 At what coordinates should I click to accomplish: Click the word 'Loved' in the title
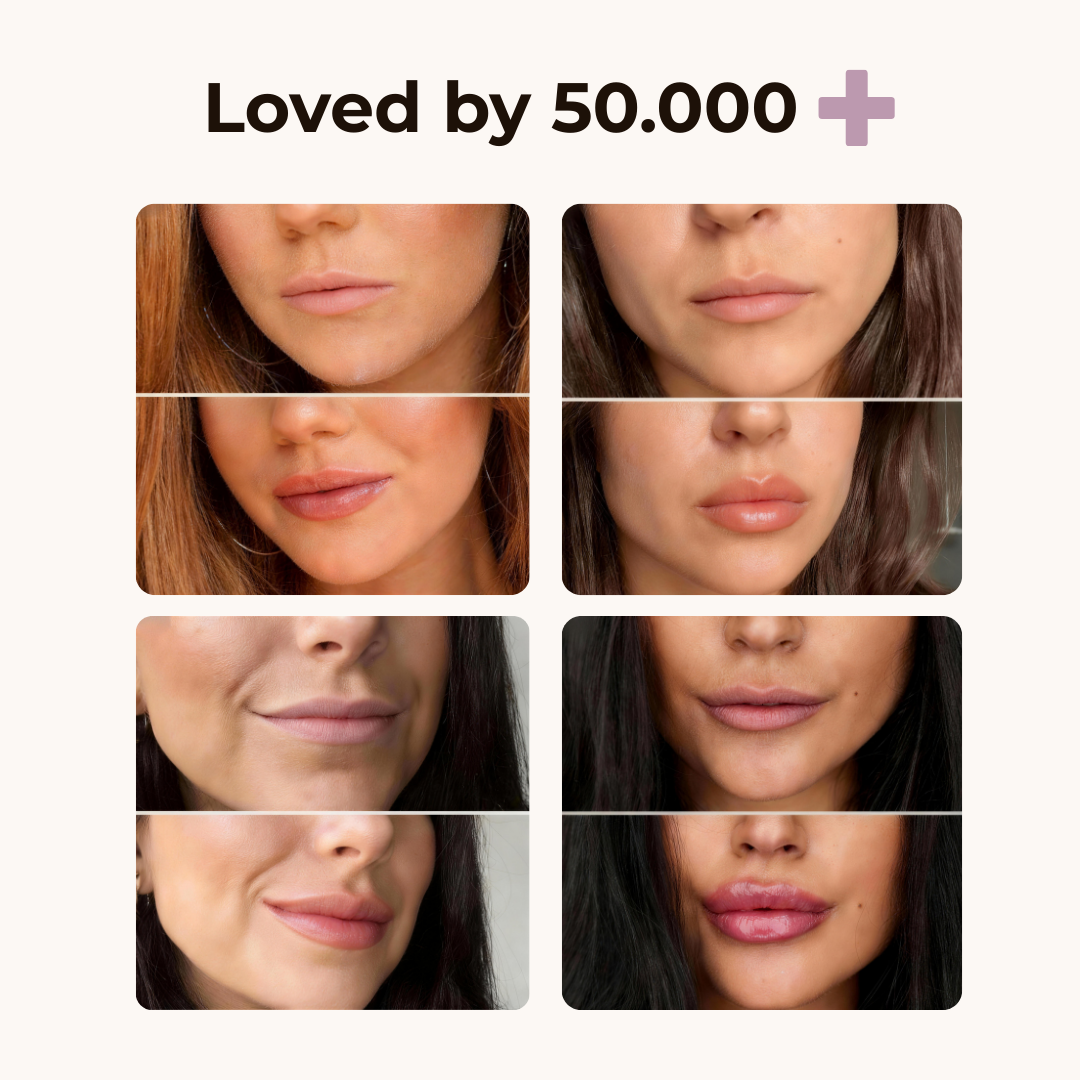click(x=313, y=107)
